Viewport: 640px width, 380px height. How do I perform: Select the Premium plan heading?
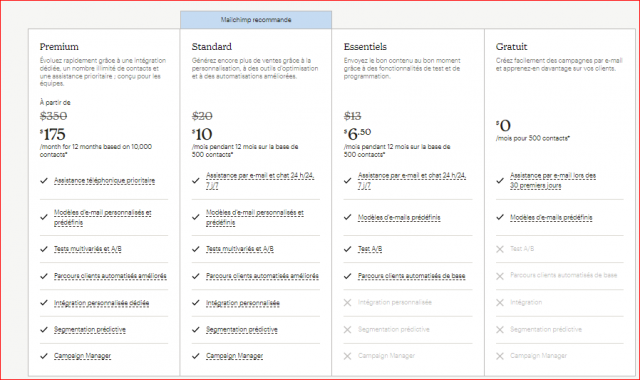(x=59, y=47)
